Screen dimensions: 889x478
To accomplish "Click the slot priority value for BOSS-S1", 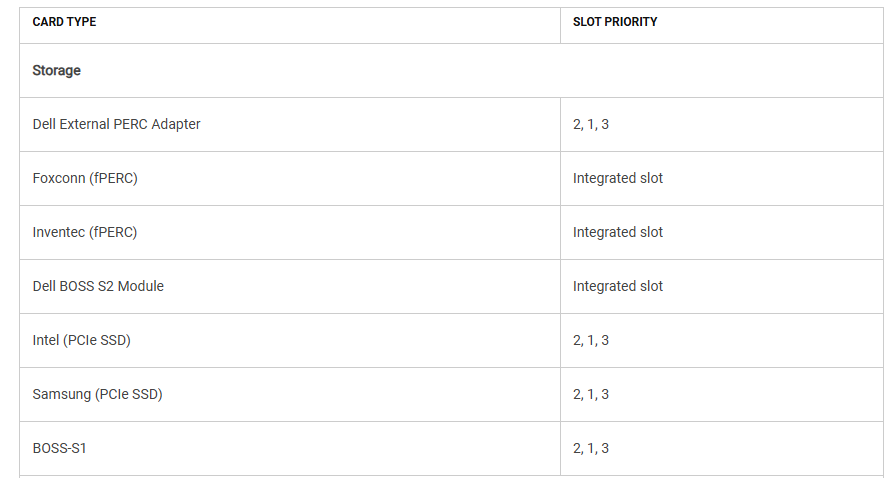I will click(x=591, y=449).
